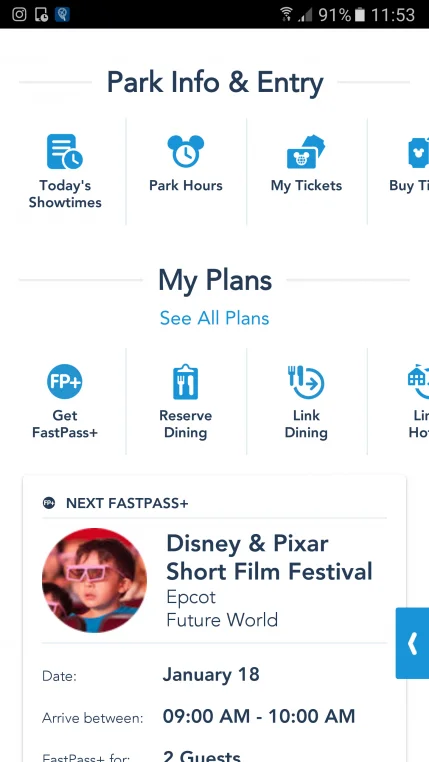The height and width of the screenshot is (762, 429).
Task: Tap the Reserve Dining label
Action: pyautogui.click(x=186, y=424)
